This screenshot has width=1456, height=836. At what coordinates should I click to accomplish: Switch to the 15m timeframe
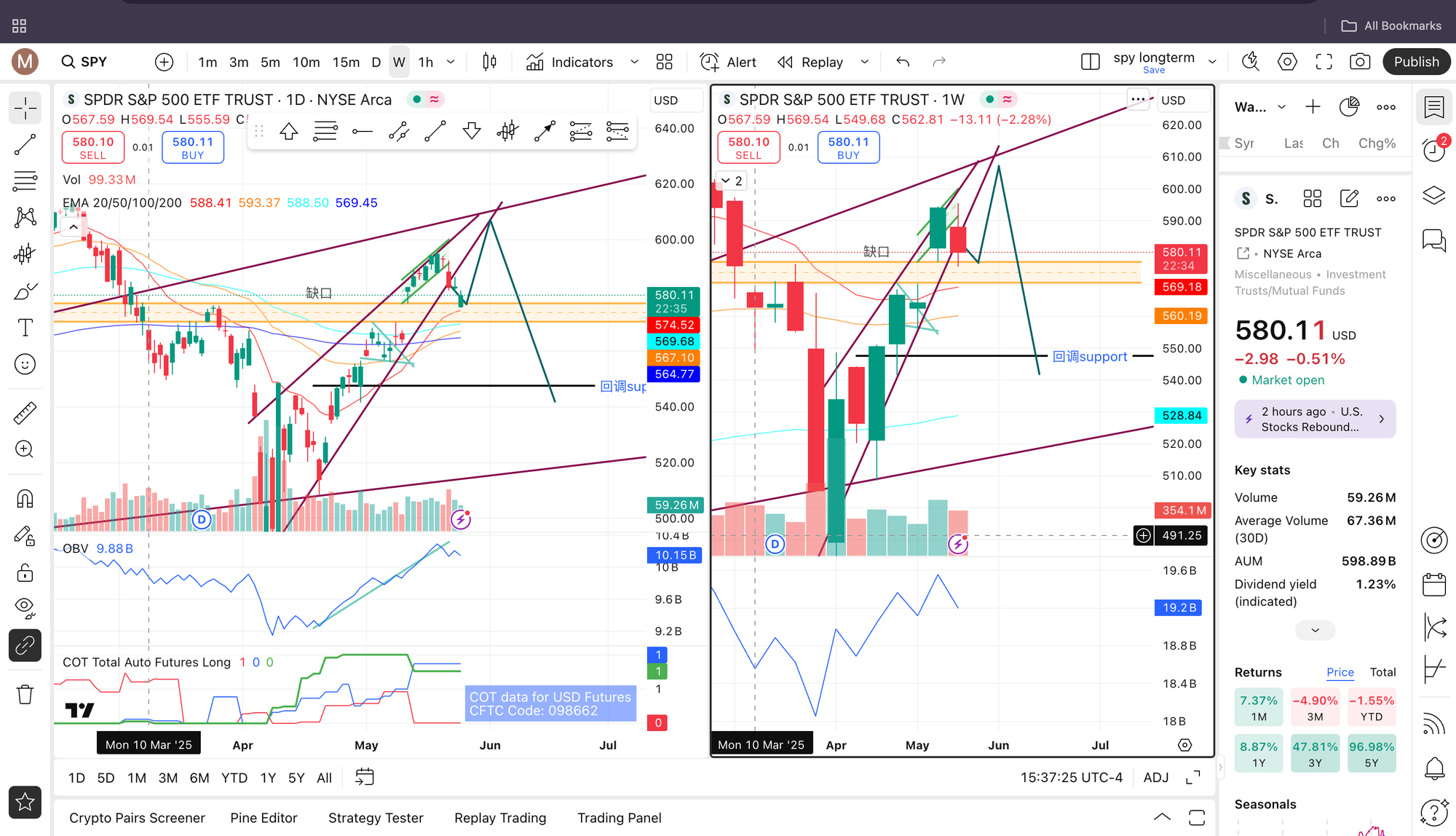click(x=346, y=62)
